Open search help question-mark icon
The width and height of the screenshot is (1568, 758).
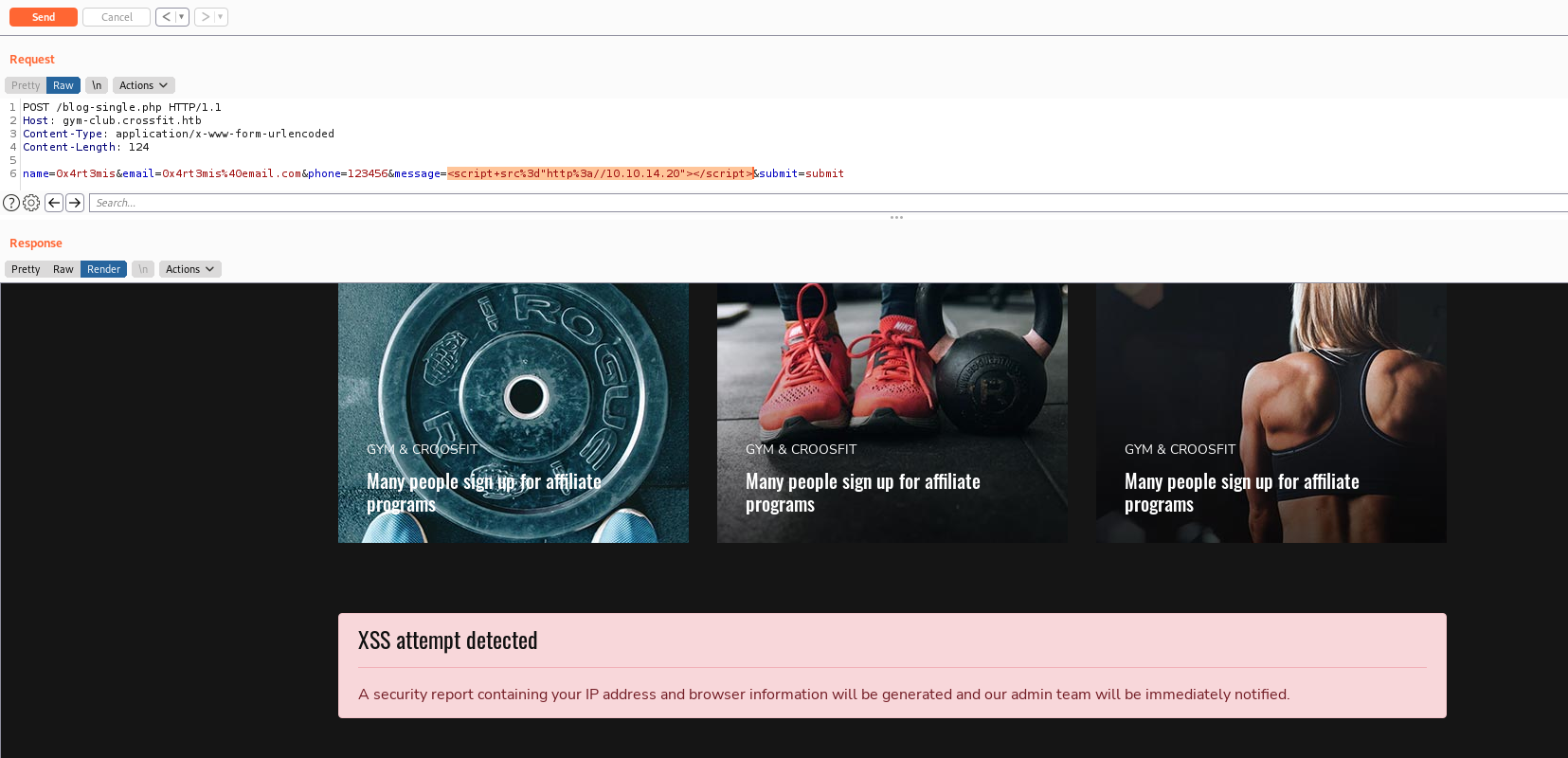click(11, 203)
